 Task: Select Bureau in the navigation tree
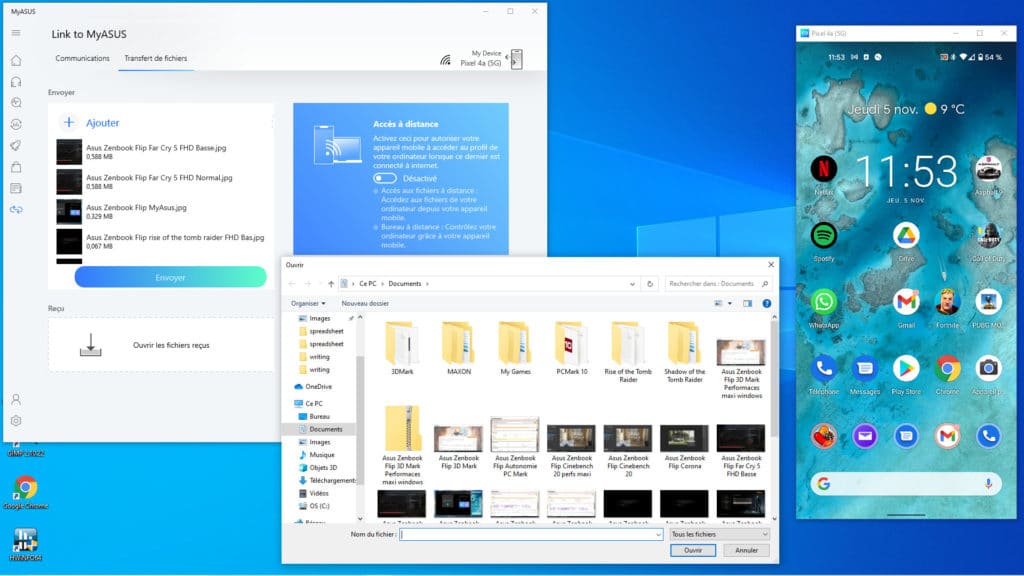coord(319,416)
